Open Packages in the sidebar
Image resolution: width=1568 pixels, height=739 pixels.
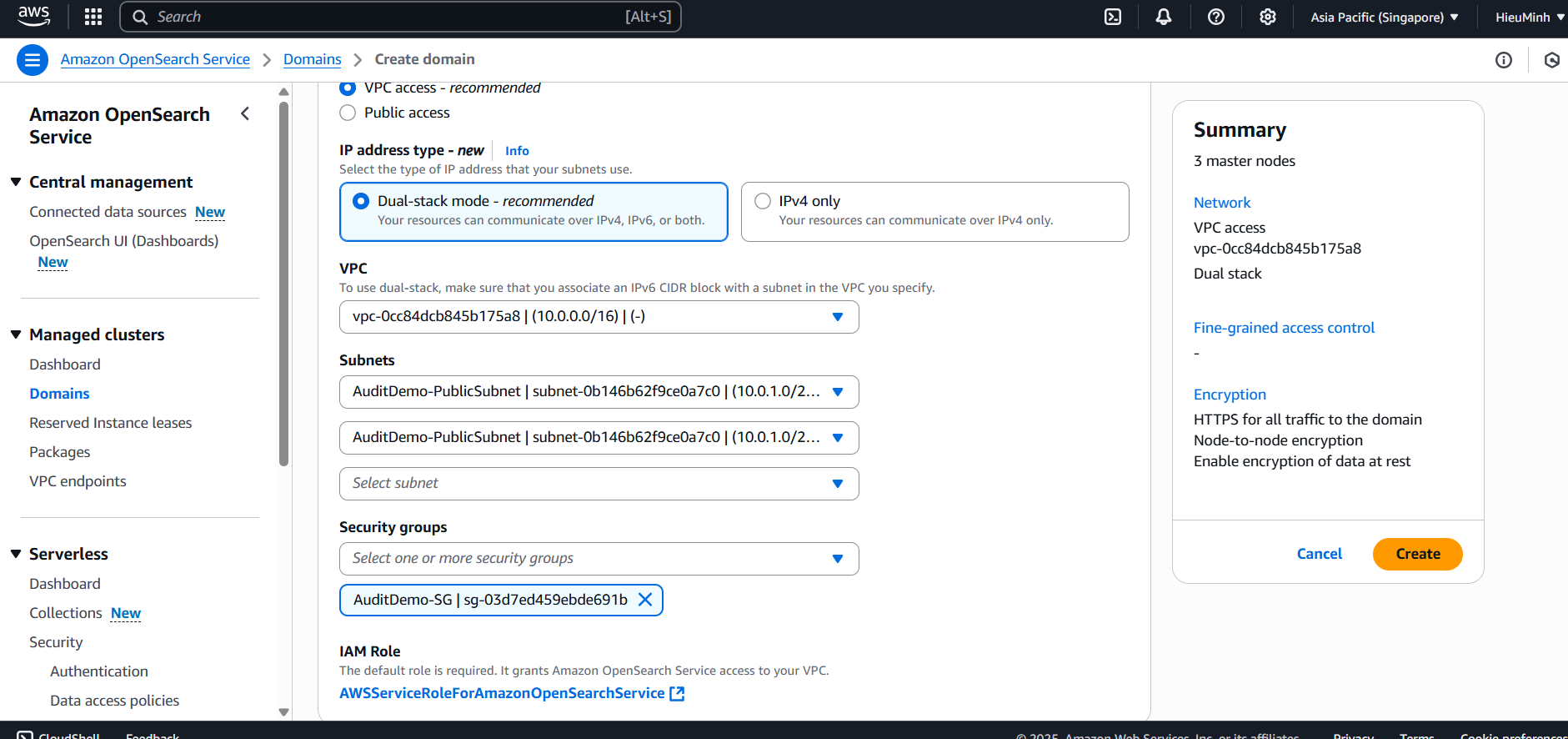[60, 452]
